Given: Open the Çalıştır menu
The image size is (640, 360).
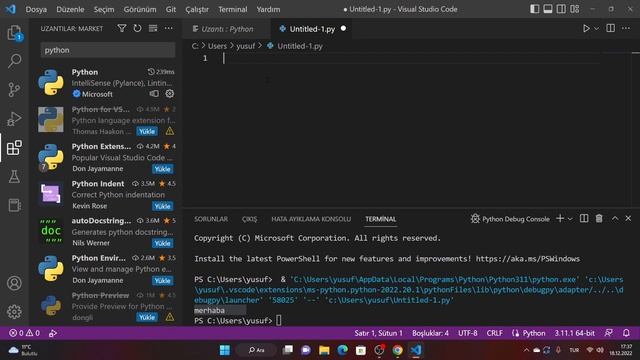Looking at the screenshot, I should point(197,9).
